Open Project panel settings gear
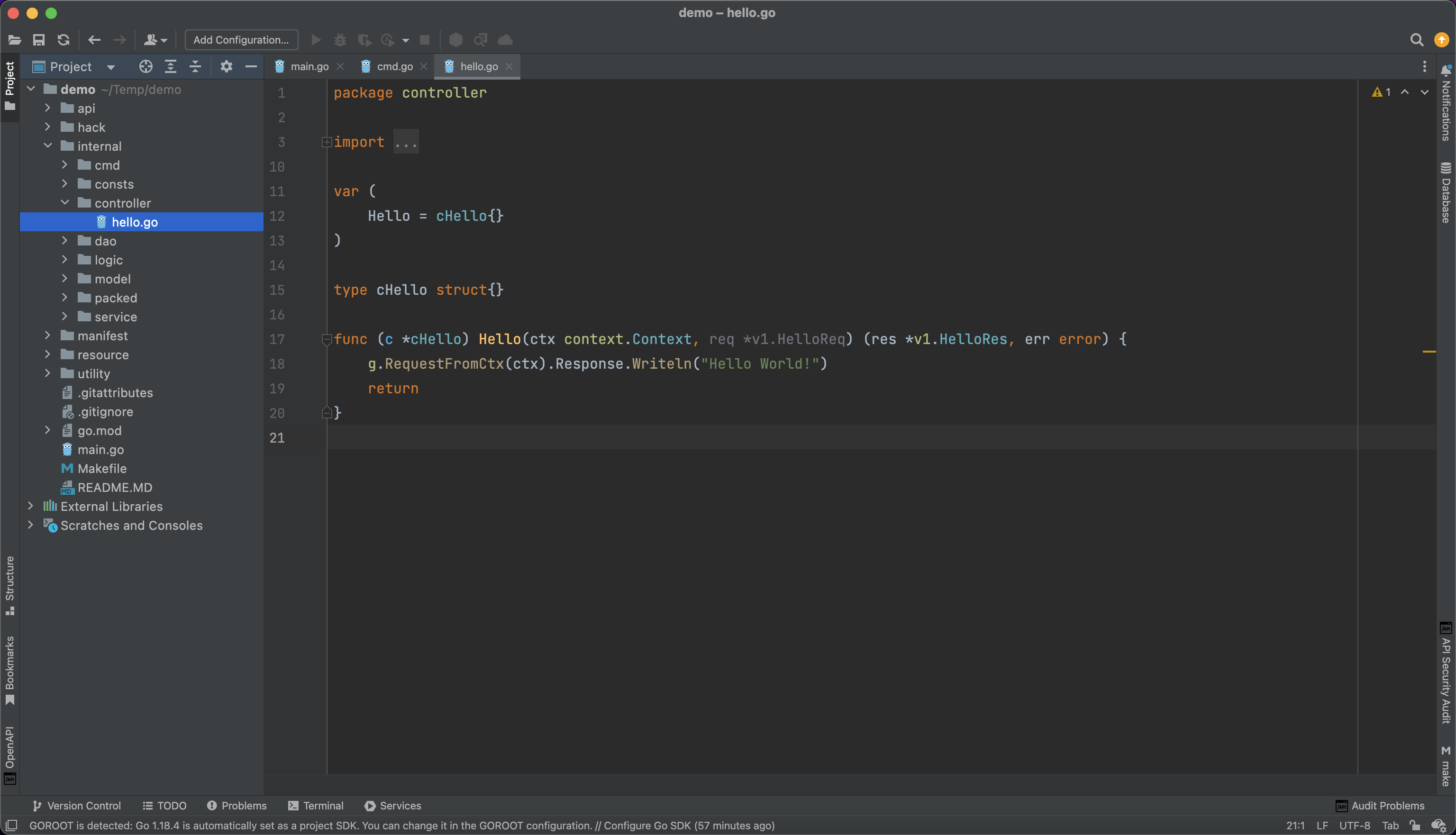This screenshot has width=1456, height=835. (x=227, y=66)
